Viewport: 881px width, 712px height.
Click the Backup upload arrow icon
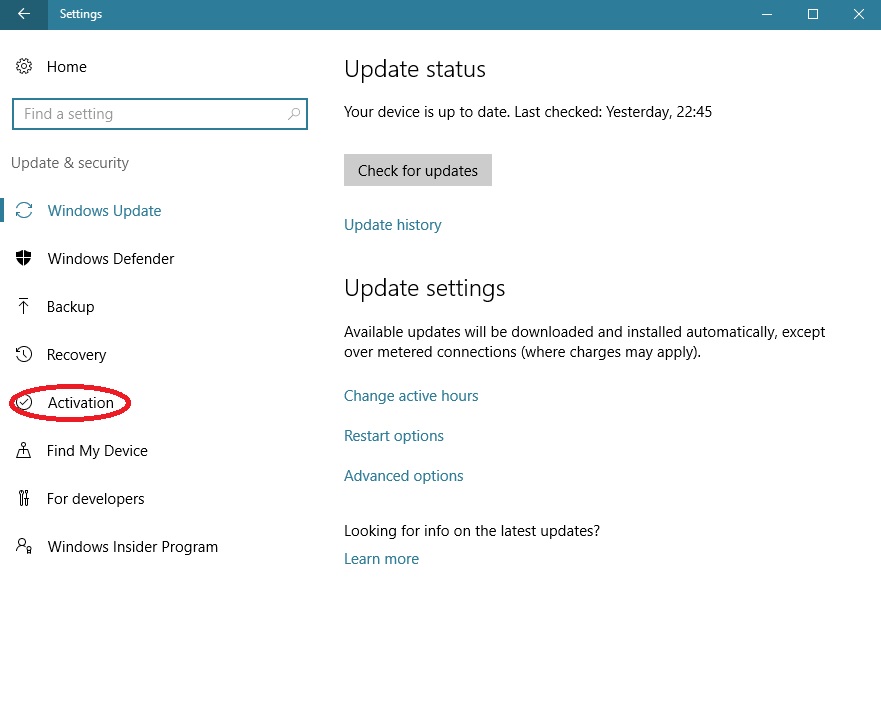pyautogui.click(x=23, y=306)
